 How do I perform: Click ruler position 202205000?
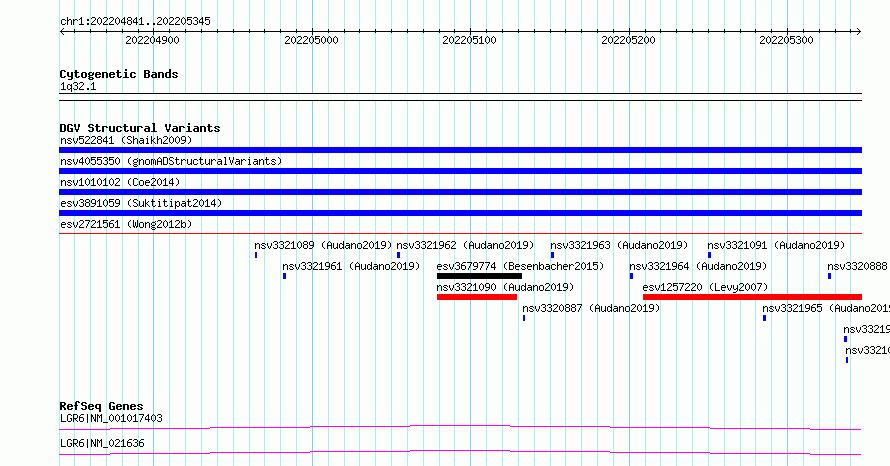pos(311,40)
